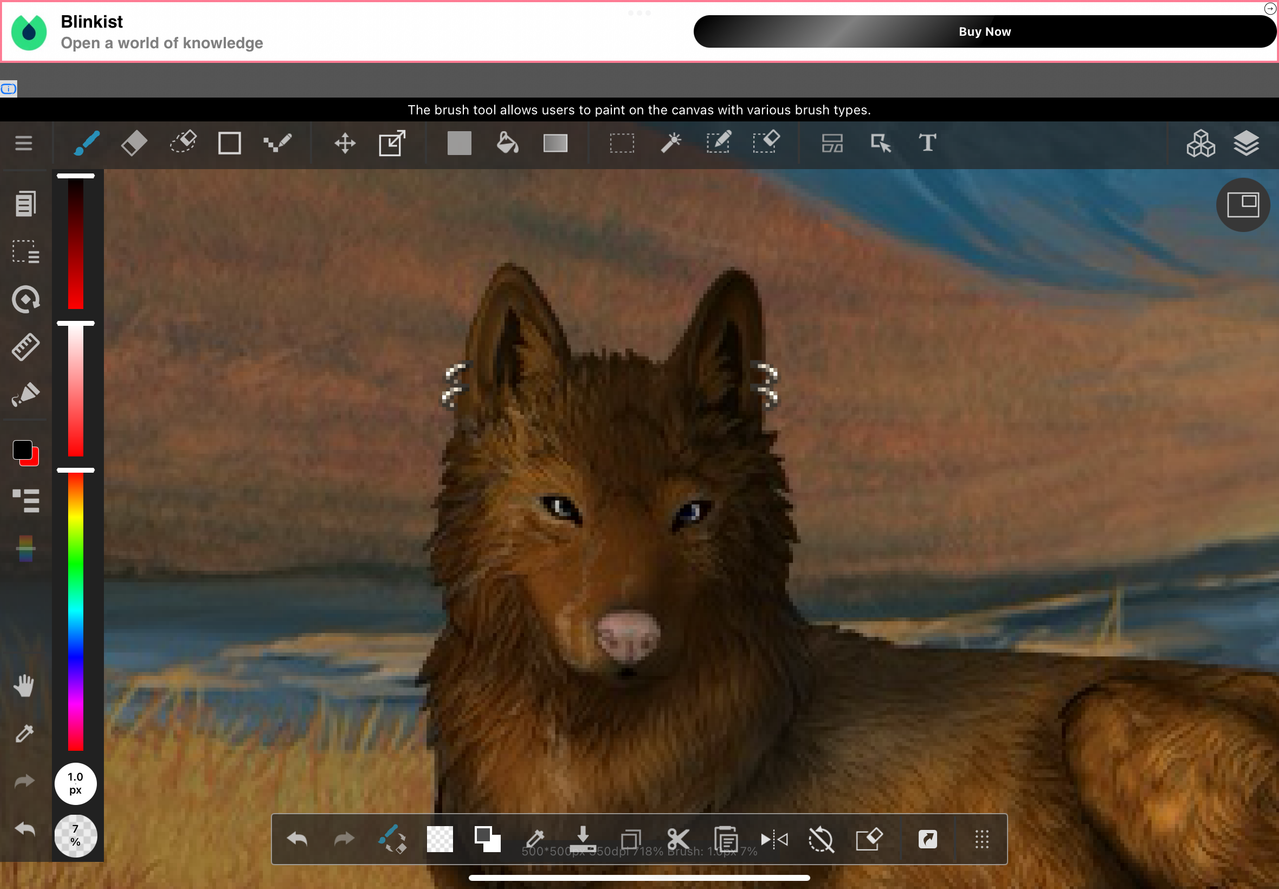Select the gray fill rectangle tool

pyautogui.click(x=459, y=144)
